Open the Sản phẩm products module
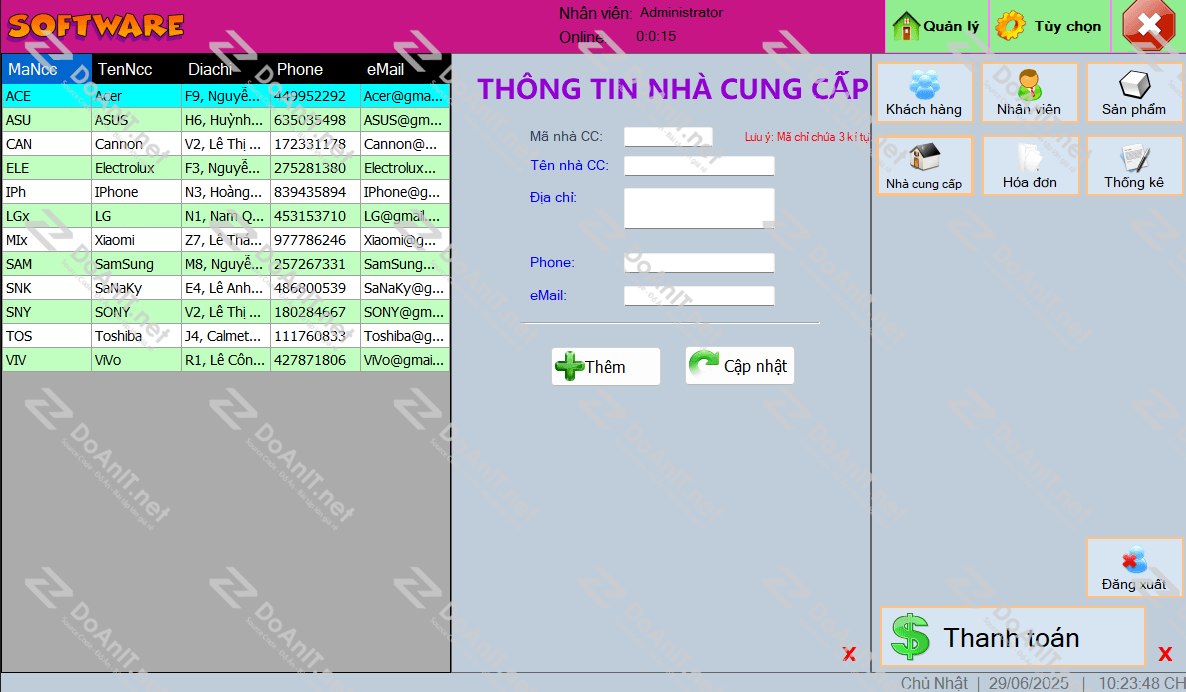1186x692 pixels. (x=1134, y=92)
